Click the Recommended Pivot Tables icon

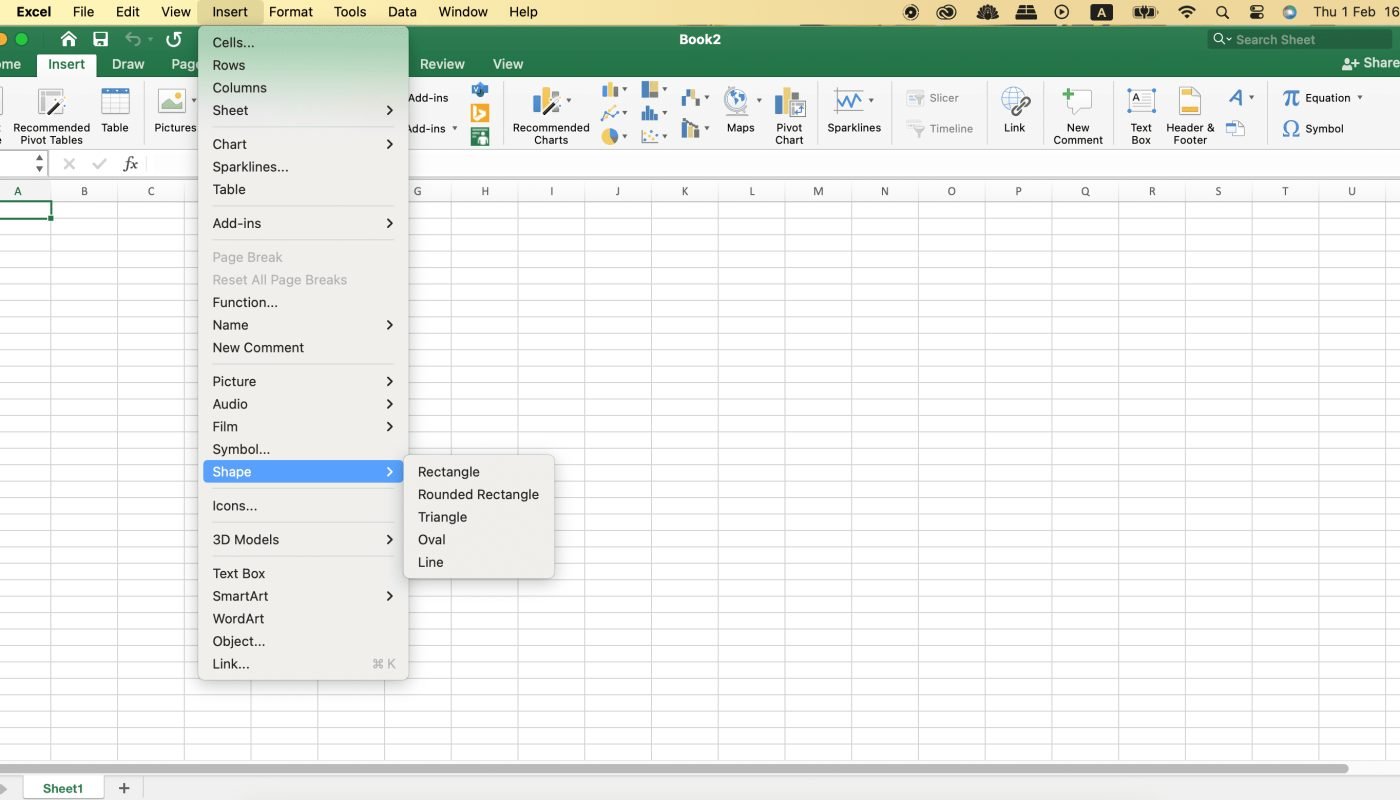click(51, 103)
